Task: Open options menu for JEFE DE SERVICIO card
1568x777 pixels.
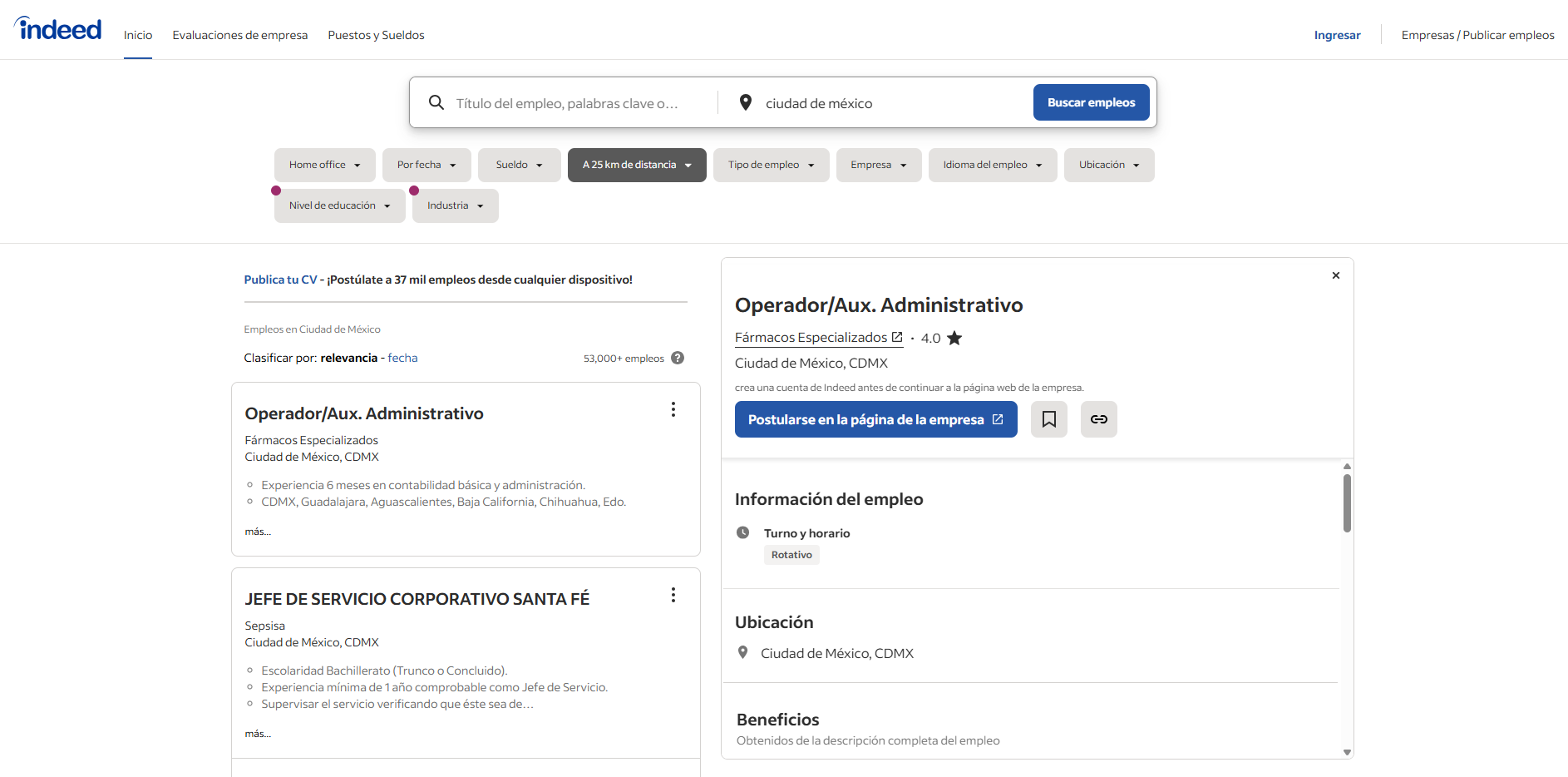Action: [x=673, y=595]
